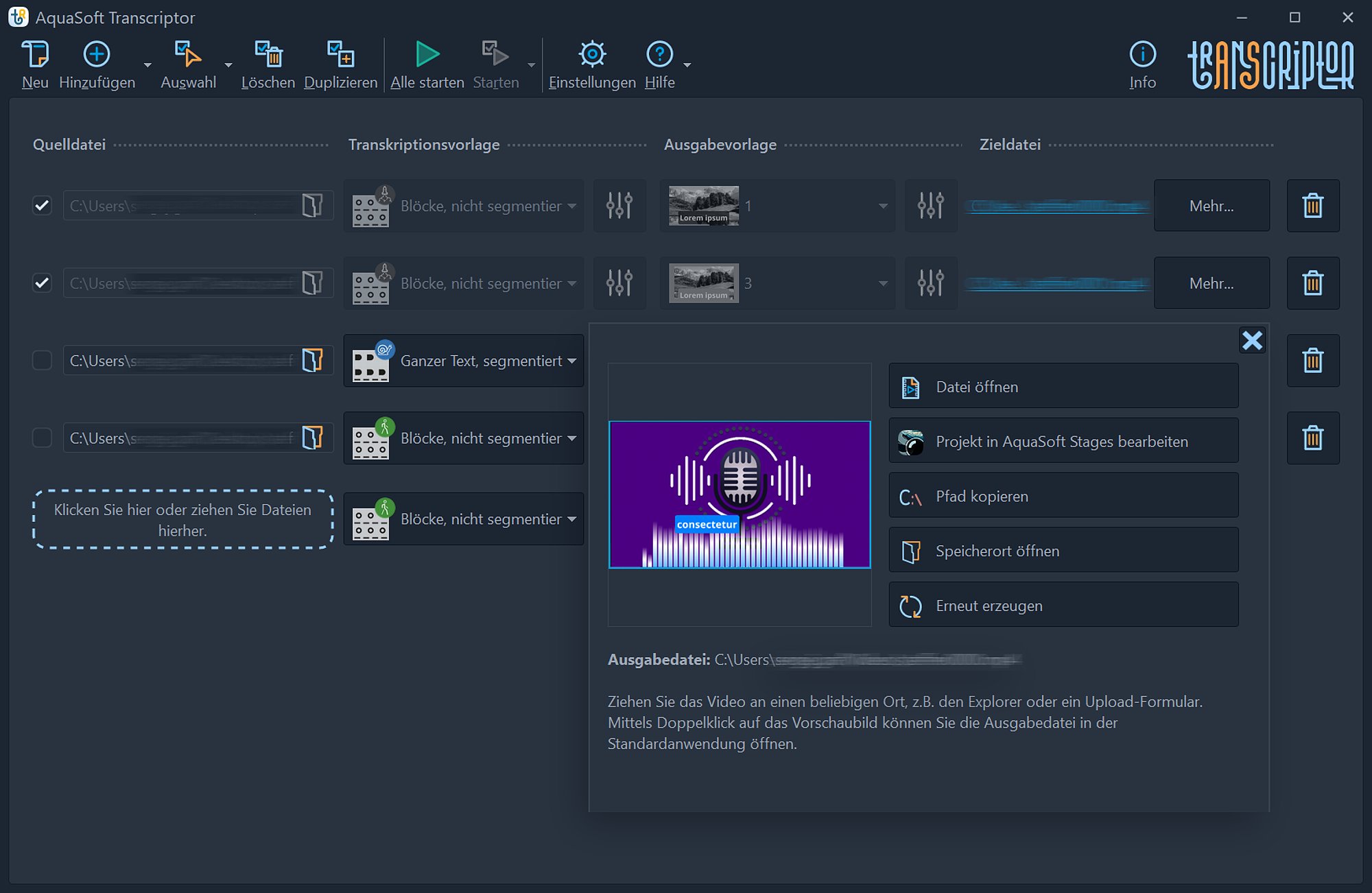Uncheck the second row checkbox

[x=43, y=283]
